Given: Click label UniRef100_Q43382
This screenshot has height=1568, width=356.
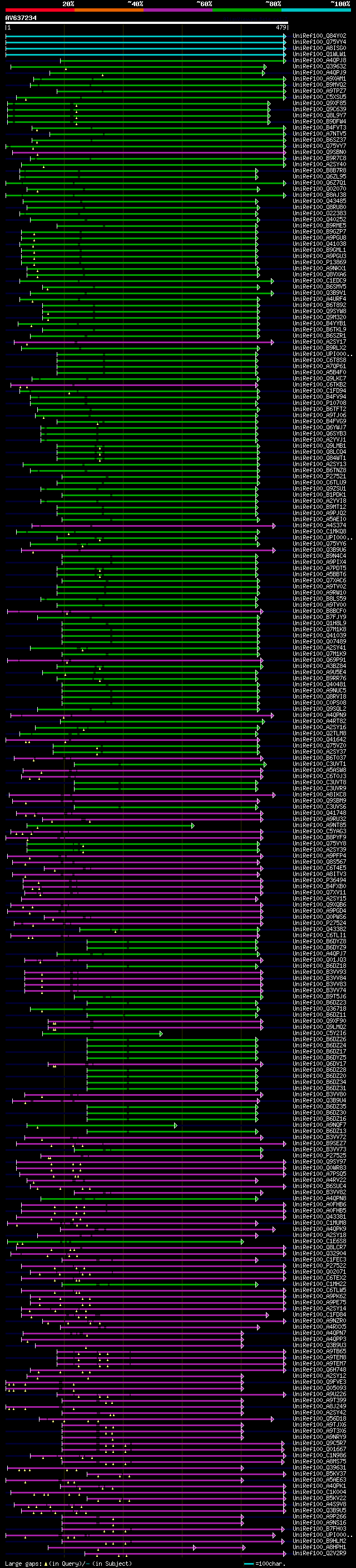Looking at the screenshot, I should 319,929.
